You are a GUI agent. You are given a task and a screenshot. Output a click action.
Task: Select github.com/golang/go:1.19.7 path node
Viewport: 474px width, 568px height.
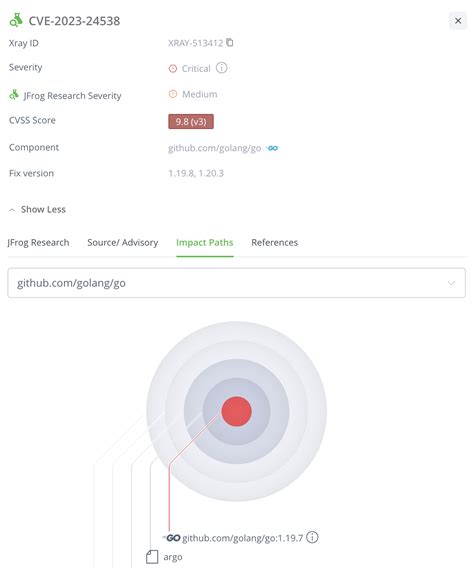pyautogui.click(x=242, y=538)
